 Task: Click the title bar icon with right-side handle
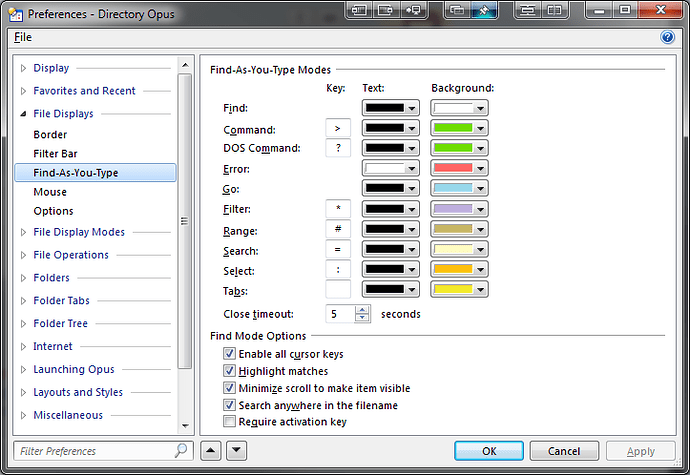(386, 10)
